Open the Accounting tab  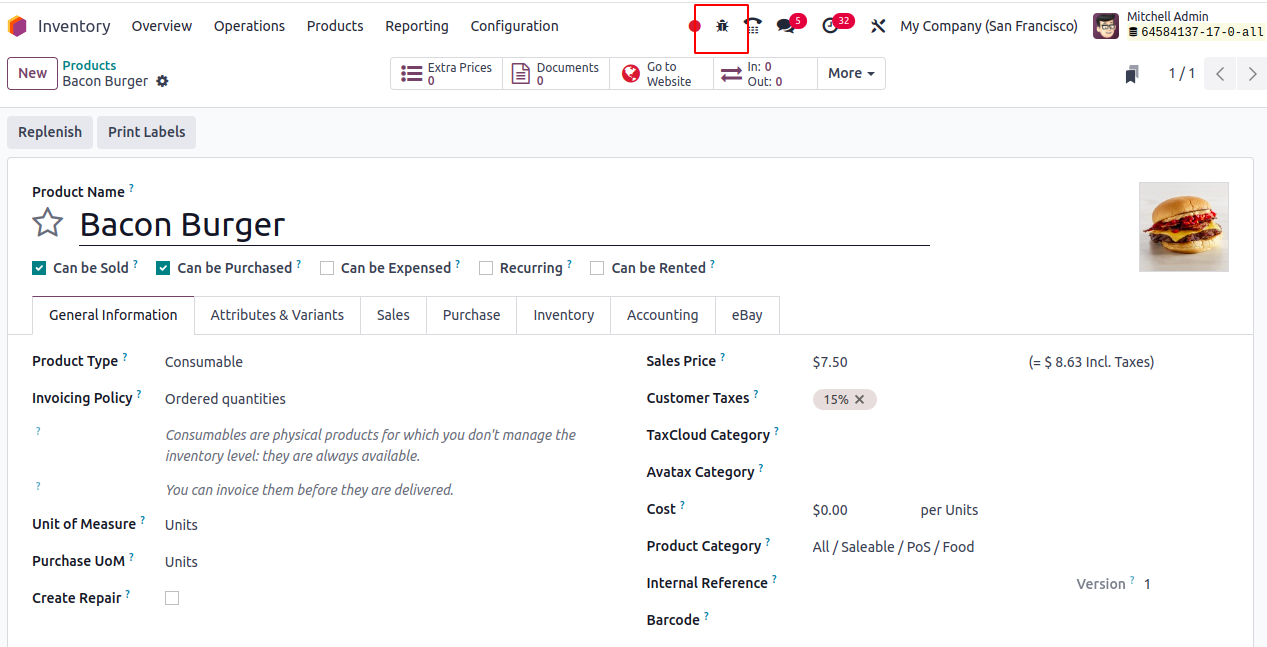(x=662, y=315)
